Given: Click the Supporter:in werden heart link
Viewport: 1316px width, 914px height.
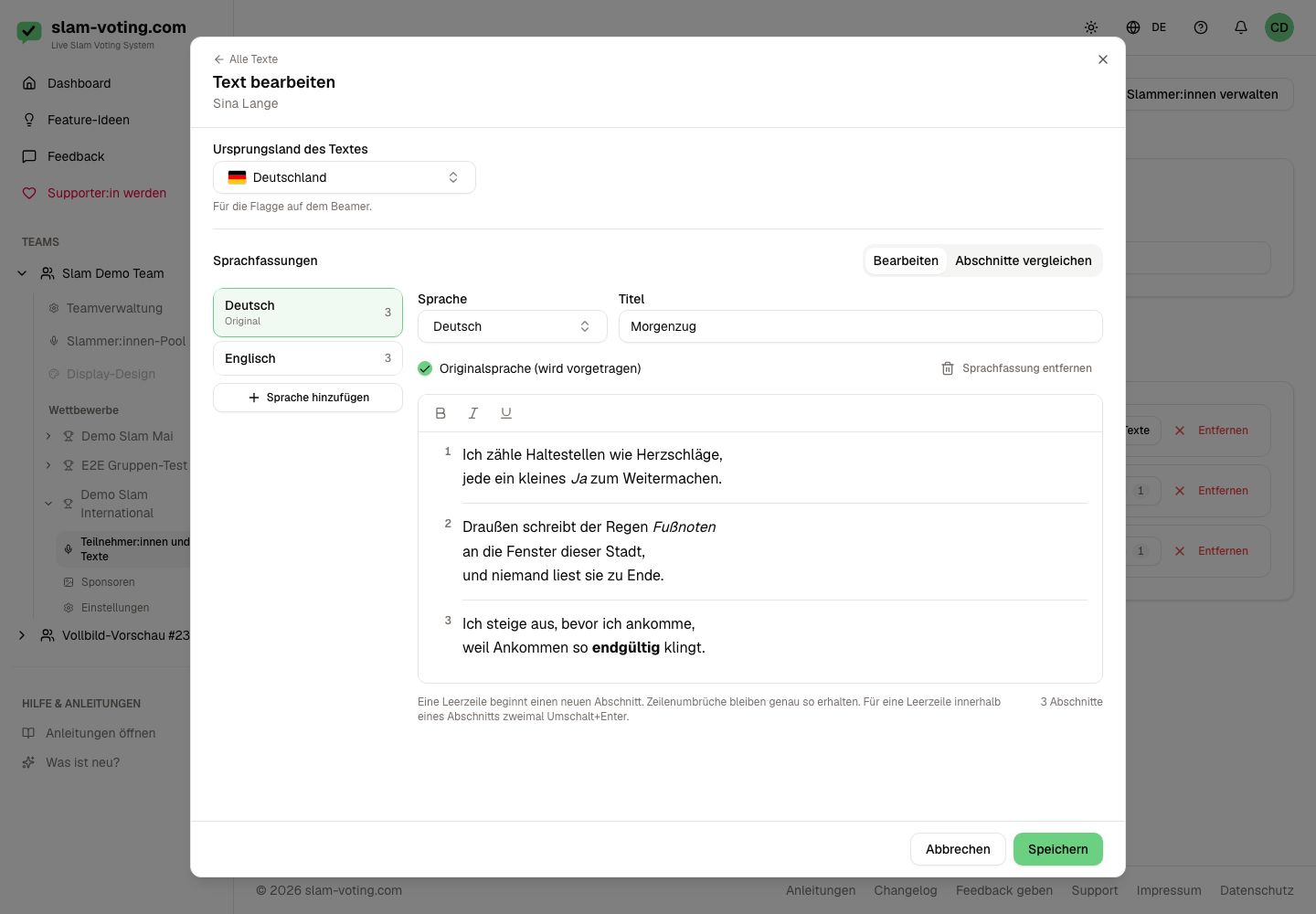Looking at the screenshot, I should (105, 193).
